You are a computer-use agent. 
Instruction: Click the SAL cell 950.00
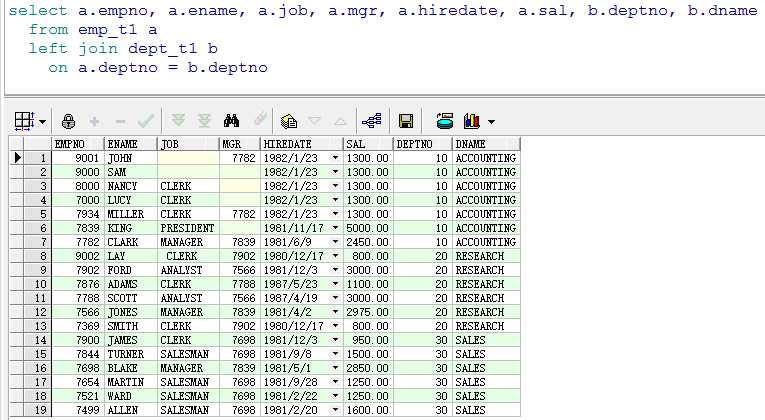368,340
